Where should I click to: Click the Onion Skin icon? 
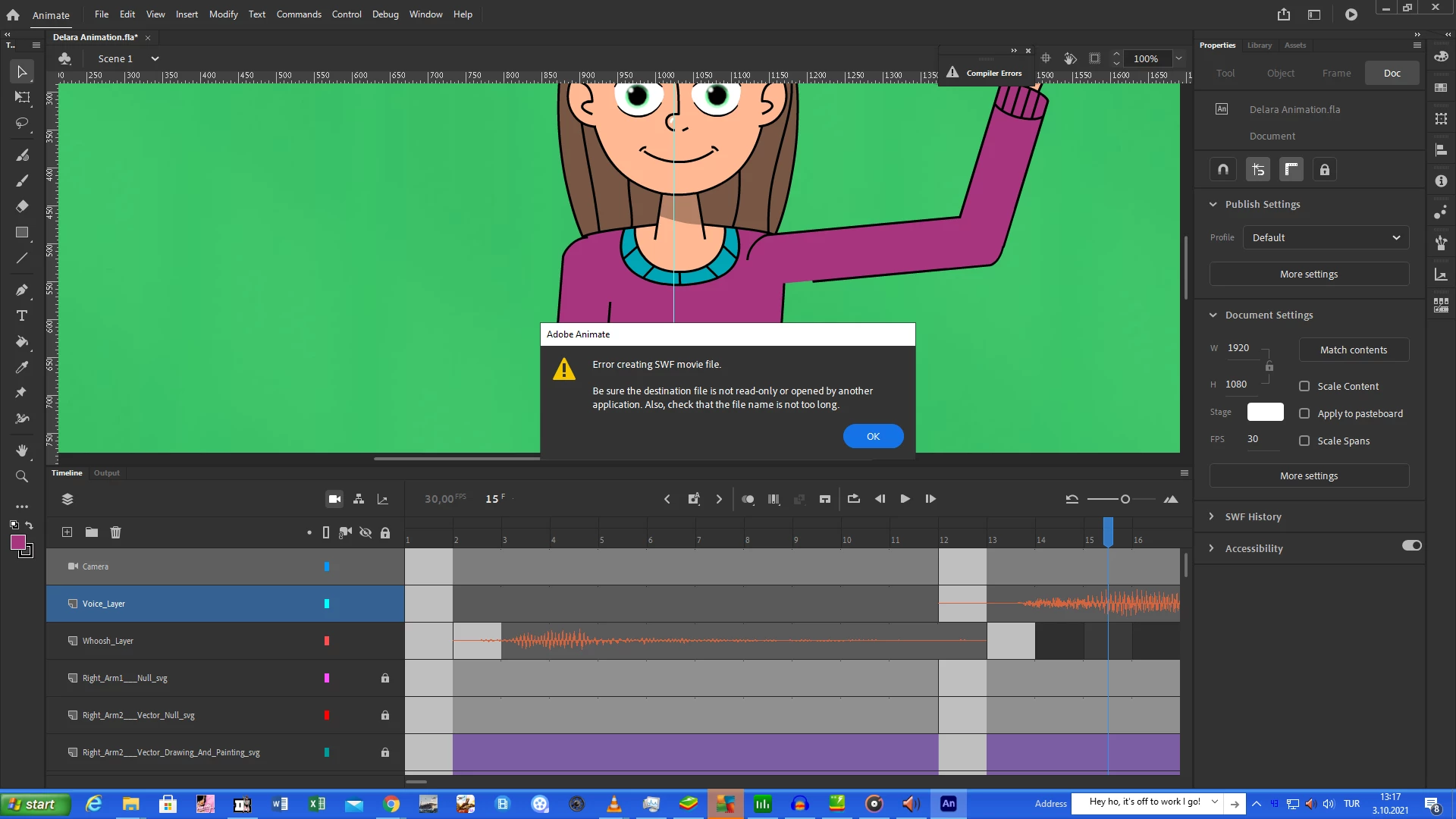point(748,499)
